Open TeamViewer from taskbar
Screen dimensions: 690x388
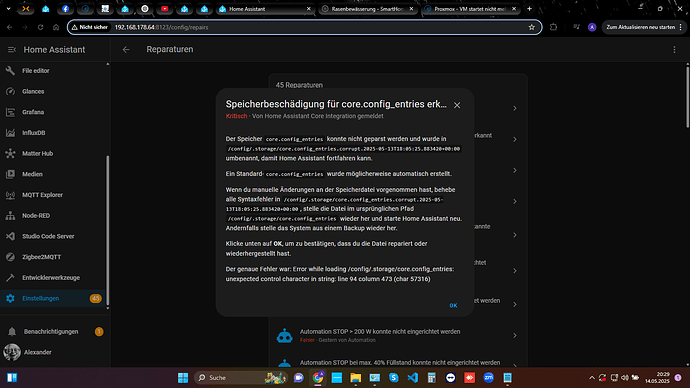coord(450,377)
